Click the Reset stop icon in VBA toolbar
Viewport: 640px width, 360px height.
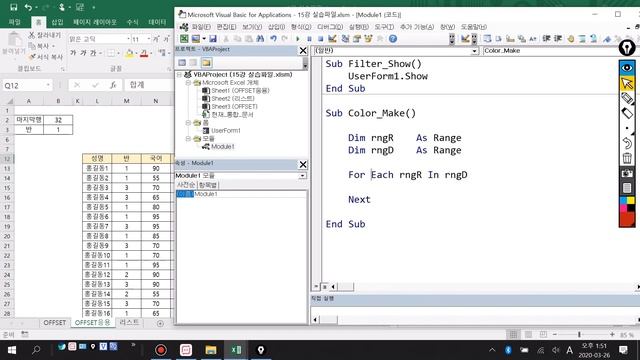click(x=320, y=39)
